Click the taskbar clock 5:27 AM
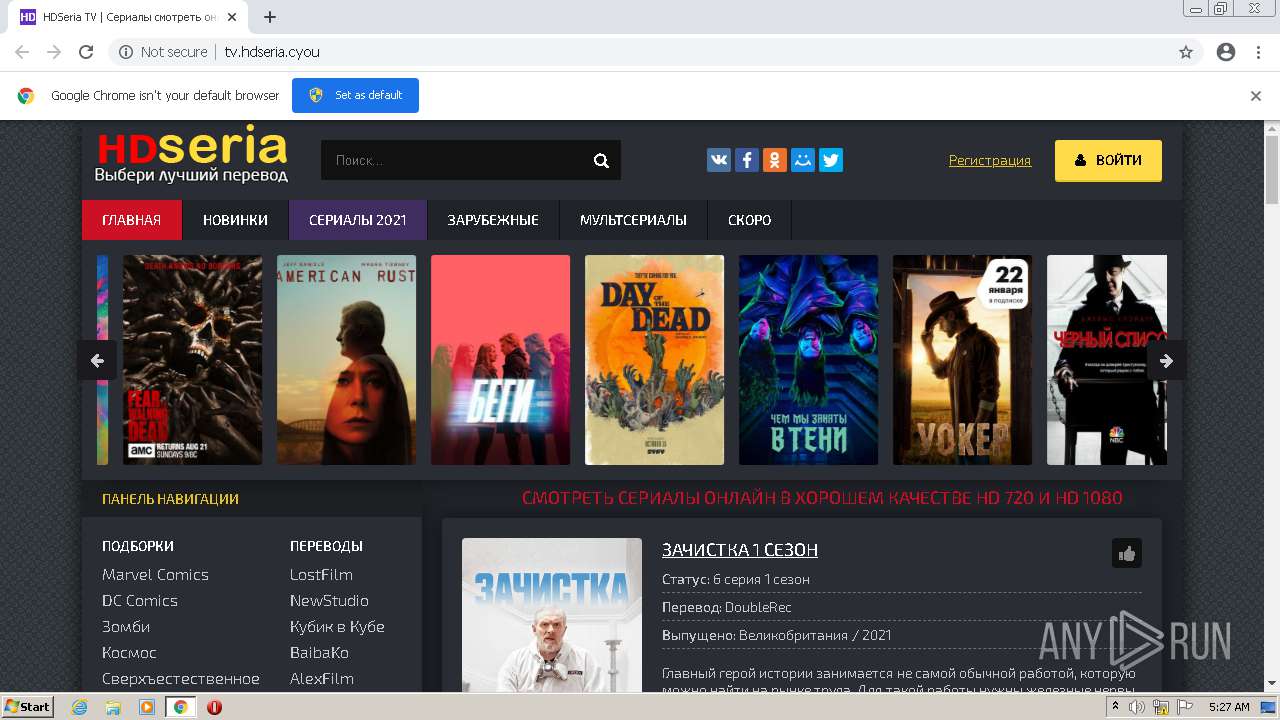The height and width of the screenshot is (720, 1280). [x=1229, y=707]
